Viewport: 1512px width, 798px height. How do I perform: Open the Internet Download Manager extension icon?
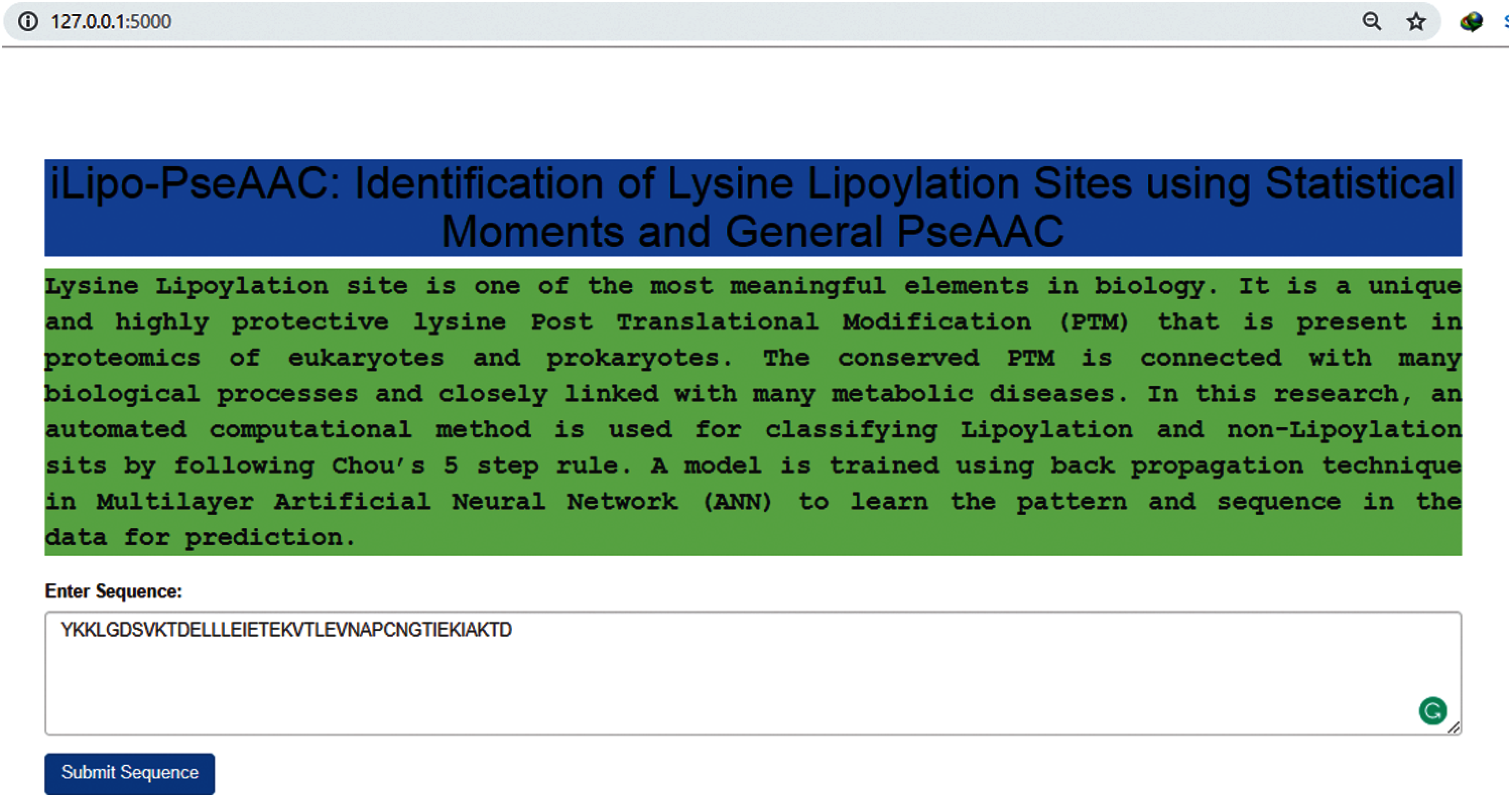tap(1471, 22)
